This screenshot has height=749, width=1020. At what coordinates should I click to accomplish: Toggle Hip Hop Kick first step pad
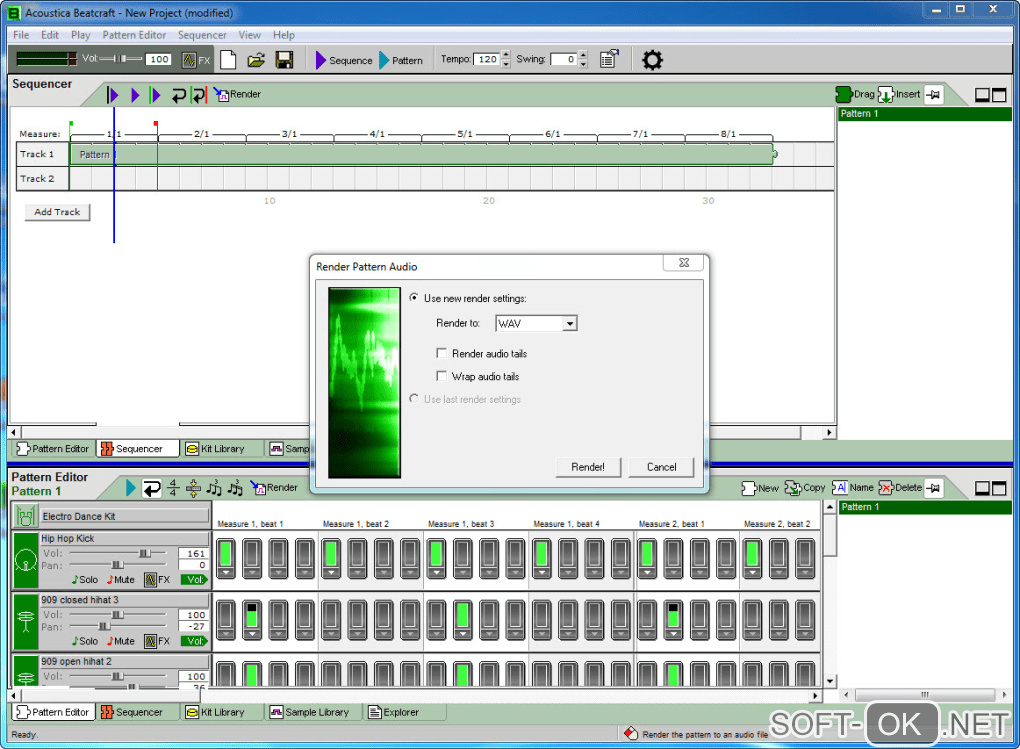point(226,554)
